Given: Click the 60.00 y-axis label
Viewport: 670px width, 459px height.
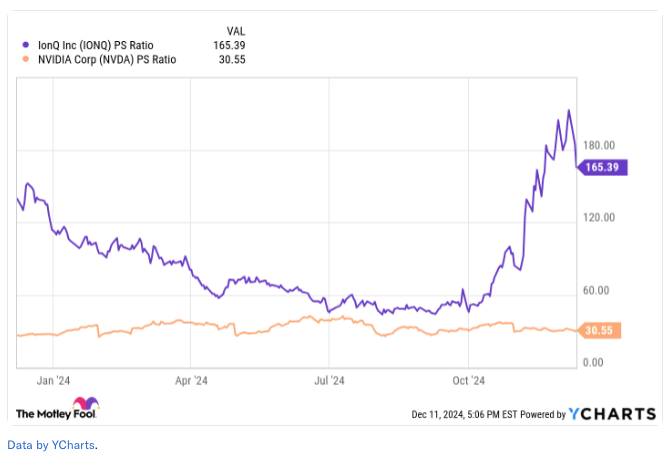Looking at the screenshot, I should pyautogui.click(x=596, y=291).
